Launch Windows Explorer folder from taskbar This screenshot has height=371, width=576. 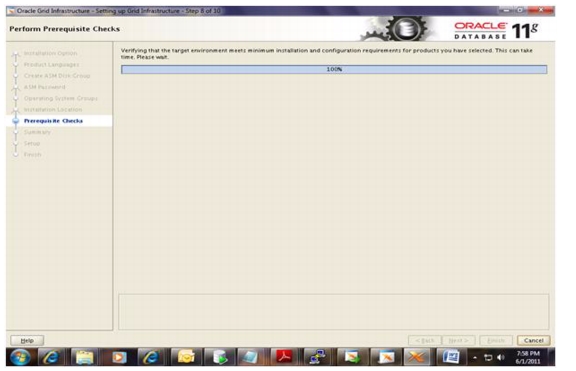coord(84,357)
